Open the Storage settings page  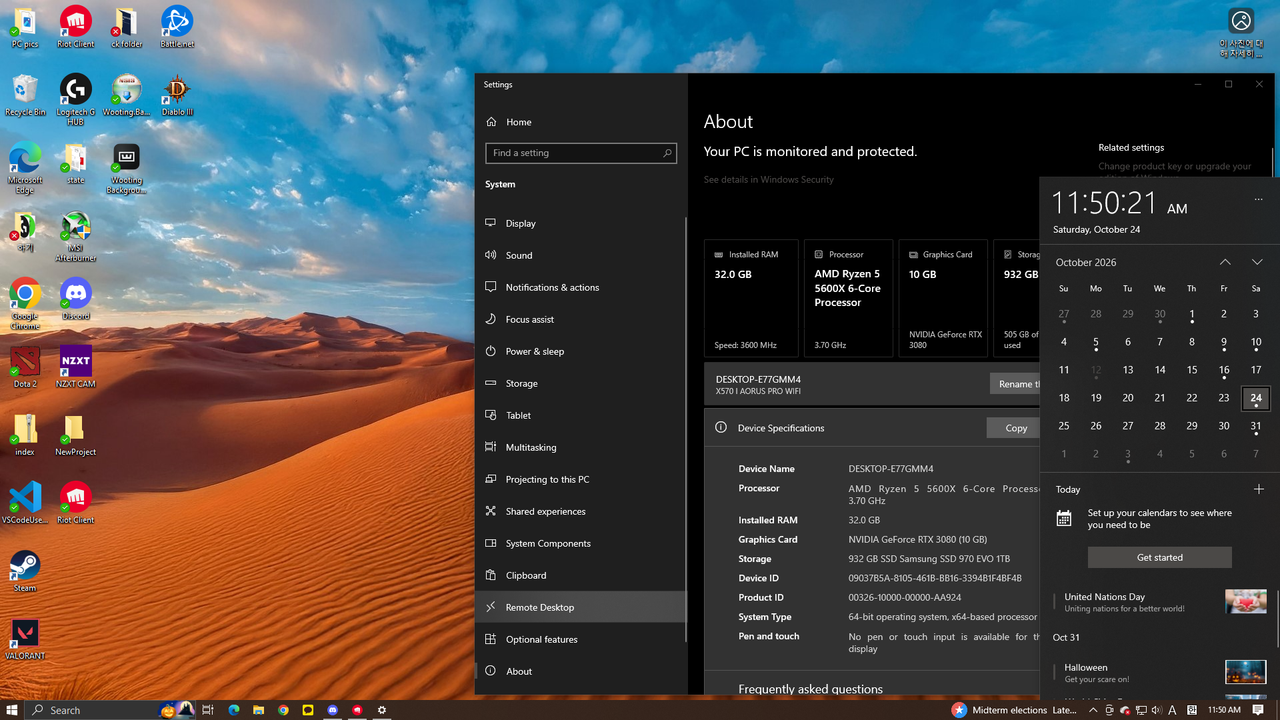582,383
